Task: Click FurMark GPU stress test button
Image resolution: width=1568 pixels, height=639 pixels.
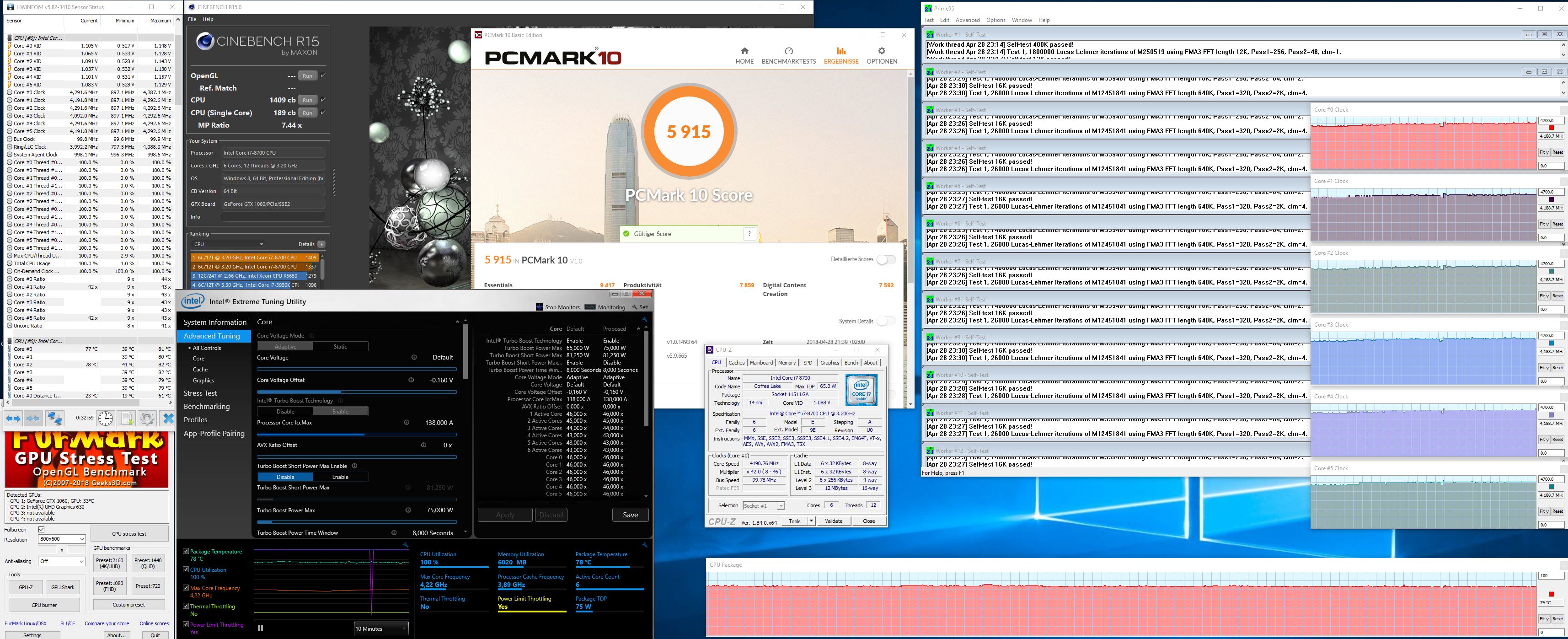Action: click(x=129, y=534)
